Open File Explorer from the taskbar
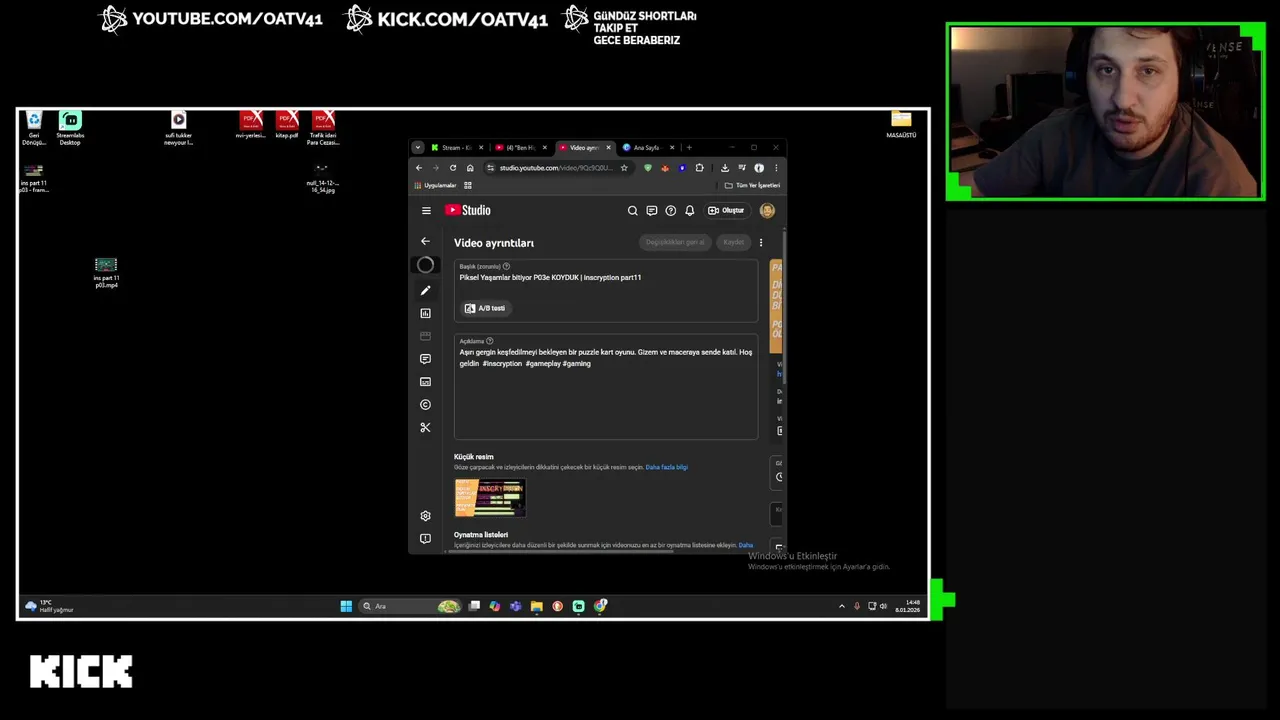 [537, 606]
